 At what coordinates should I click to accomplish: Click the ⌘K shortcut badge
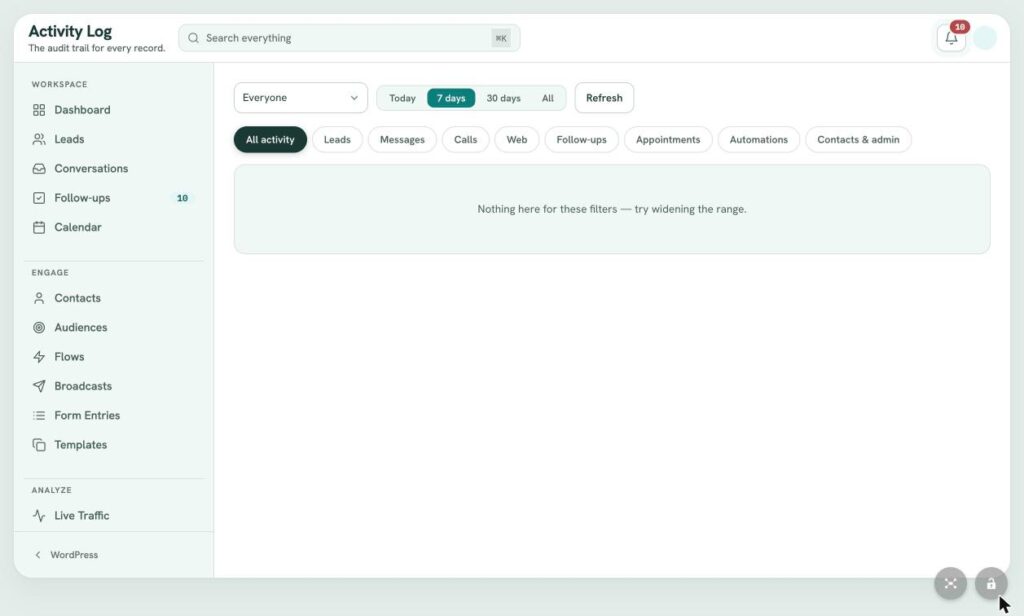[501, 38]
